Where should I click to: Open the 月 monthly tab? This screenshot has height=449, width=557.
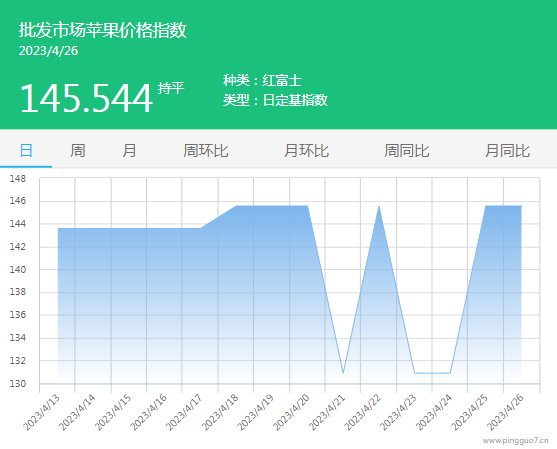[x=129, y=150]
